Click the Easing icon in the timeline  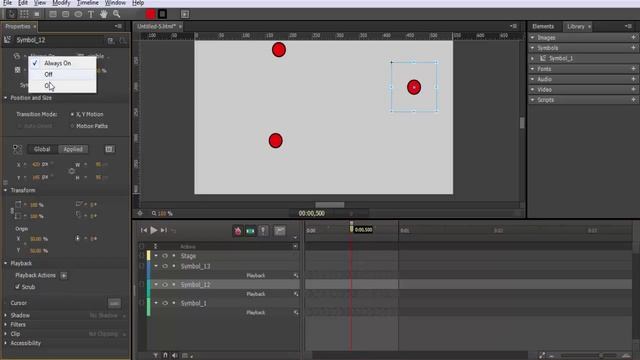[280, 231]
